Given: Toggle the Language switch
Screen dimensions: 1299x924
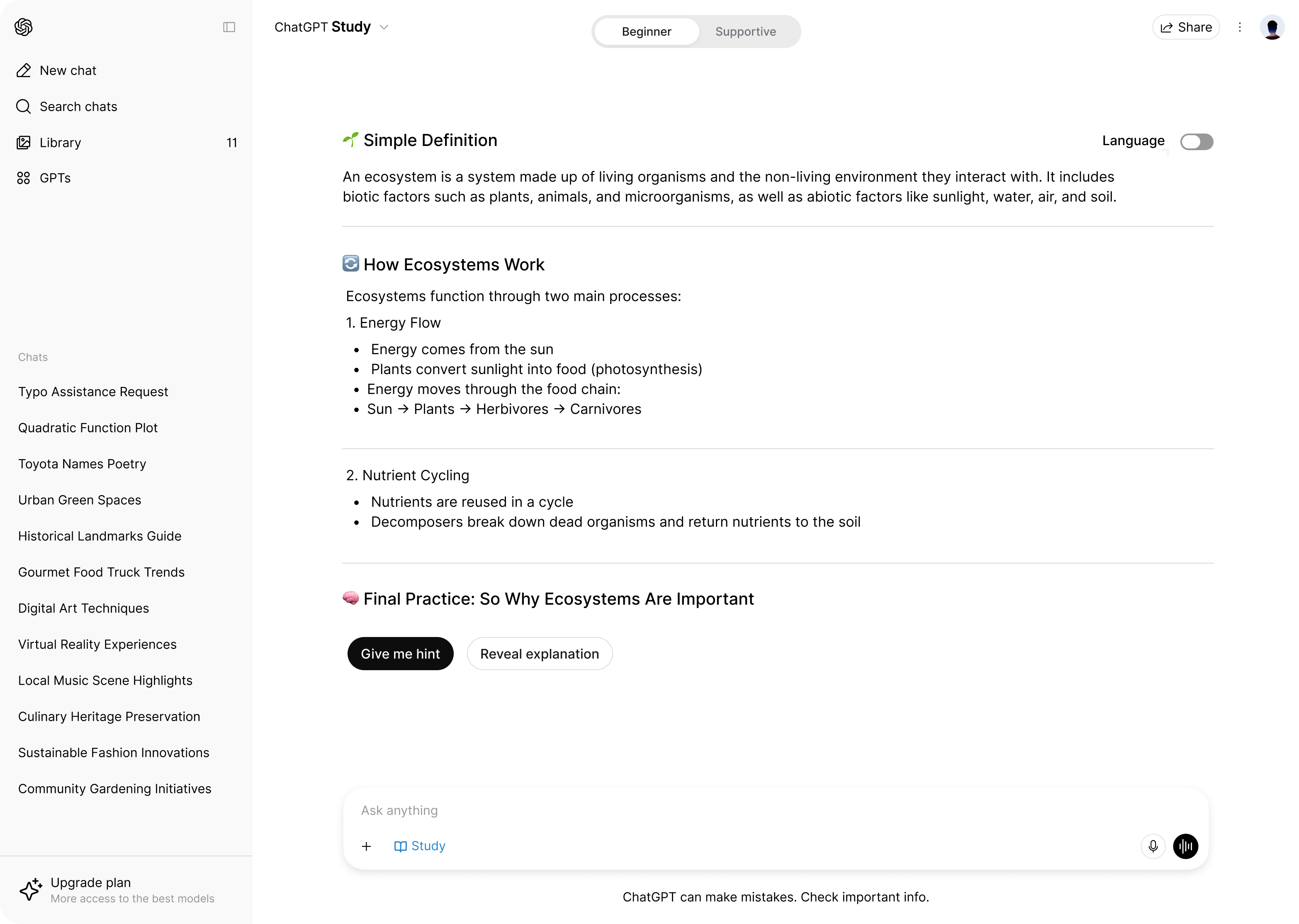Looking at the screenshot, I should point(1197,142).
